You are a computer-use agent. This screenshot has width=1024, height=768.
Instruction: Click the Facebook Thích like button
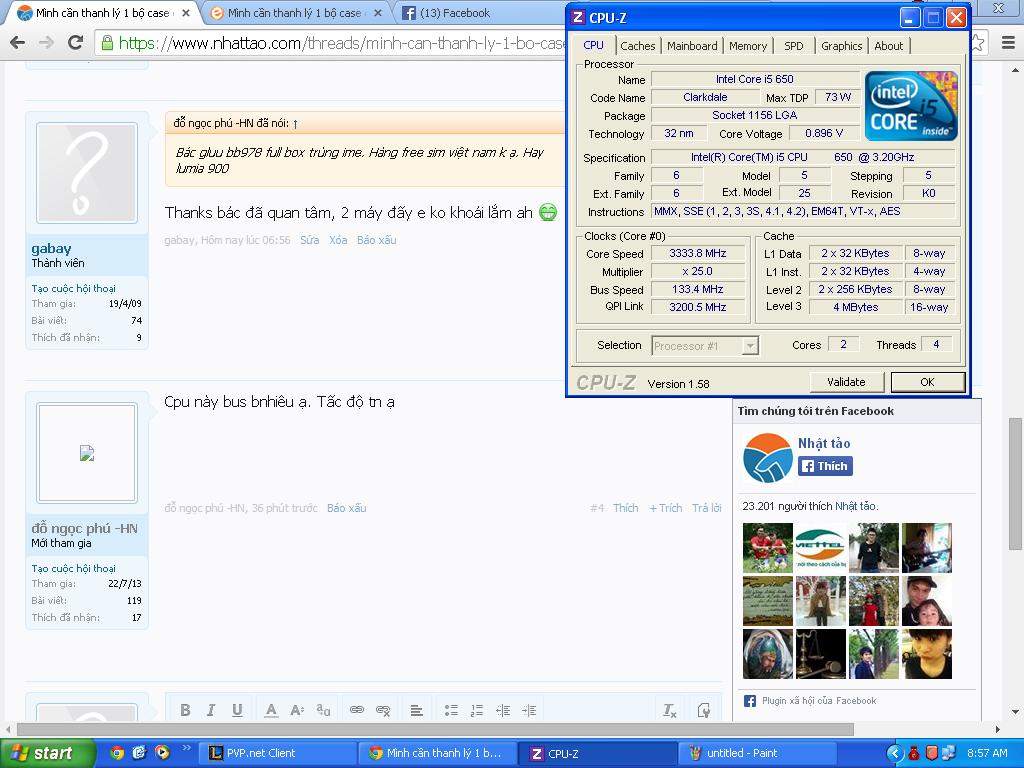point(825,466)
